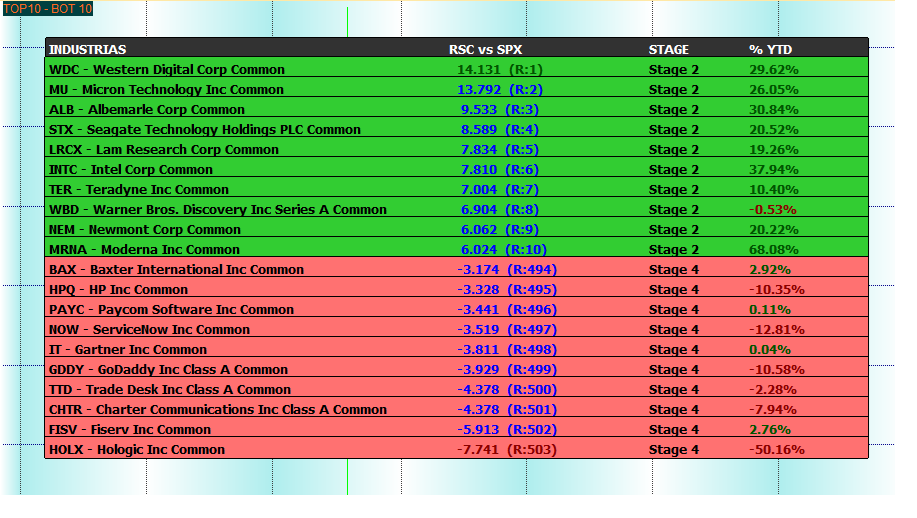Click YTD value -10.35% for HPQ
Screen dimensions: 917x518
pyautogui.click(x=777, y=289)
